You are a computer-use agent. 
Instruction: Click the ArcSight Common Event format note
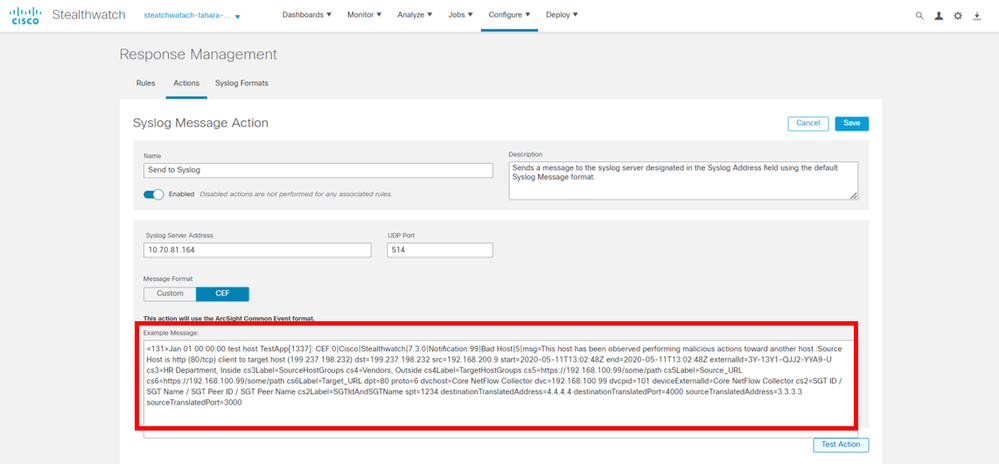point(229,318)
